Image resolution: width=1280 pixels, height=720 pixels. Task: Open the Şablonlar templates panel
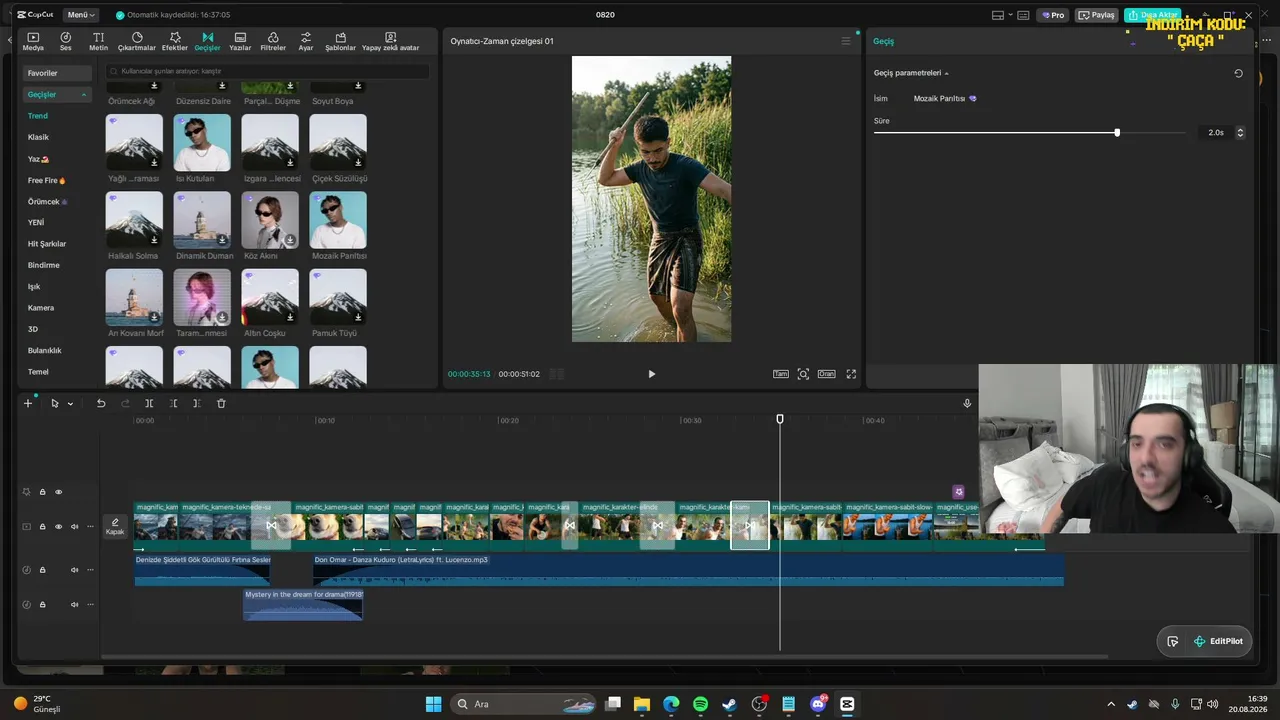click(x=341, y=41)
